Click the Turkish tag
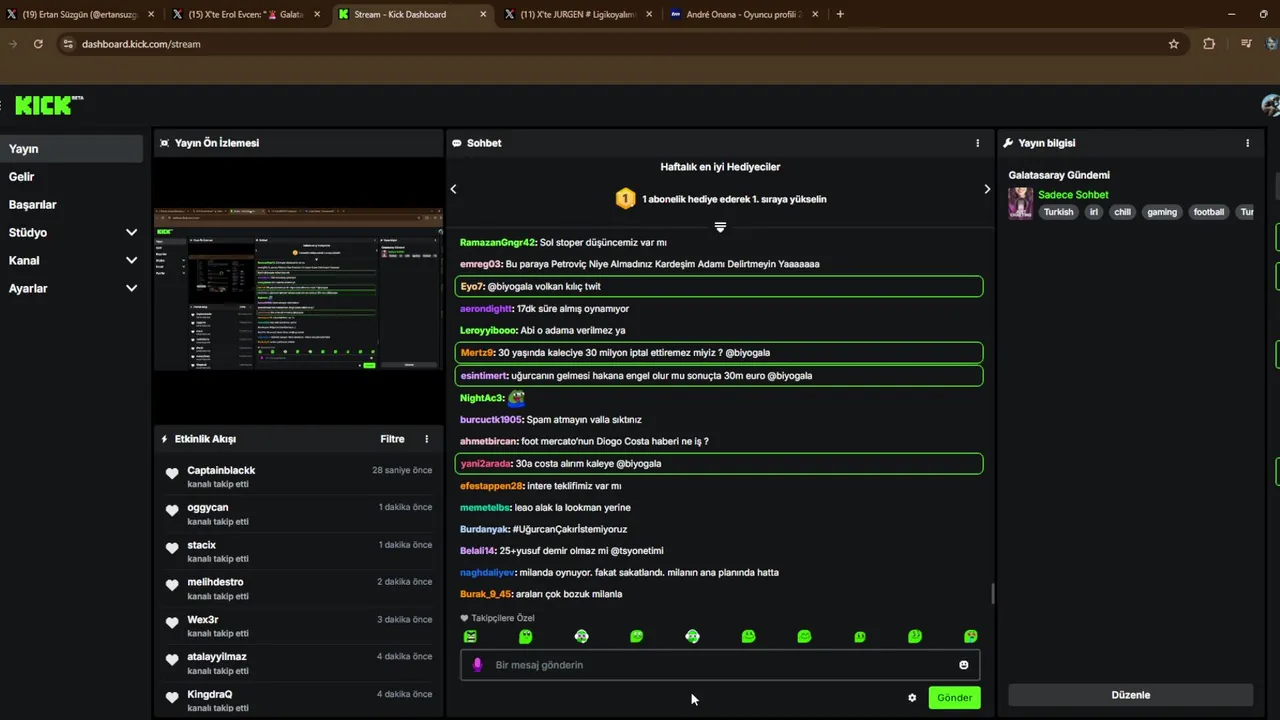The height and width of the screenshot is (720, 1280). pos(1058,212)
